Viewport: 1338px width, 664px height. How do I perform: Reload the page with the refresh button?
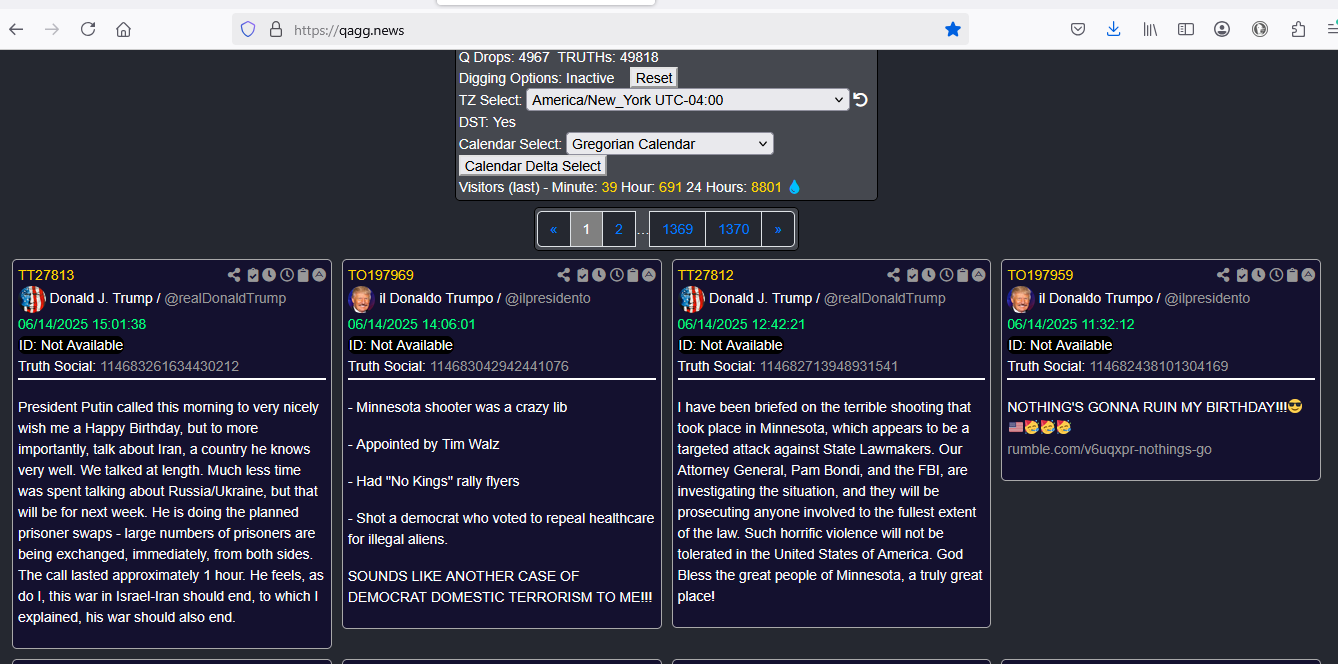88,30
